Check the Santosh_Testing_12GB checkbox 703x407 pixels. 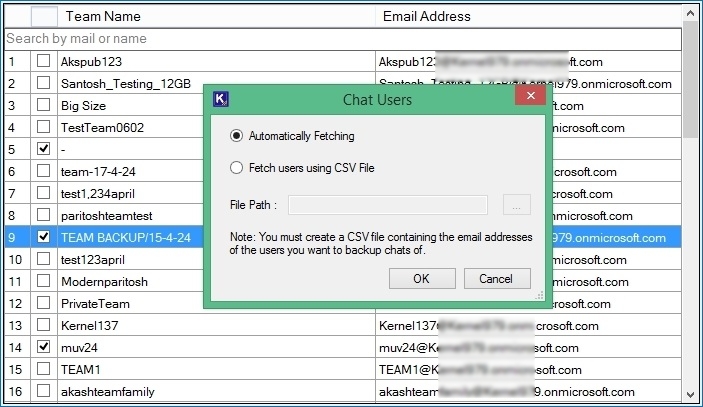pyautogui.click(x=43, y=82)
